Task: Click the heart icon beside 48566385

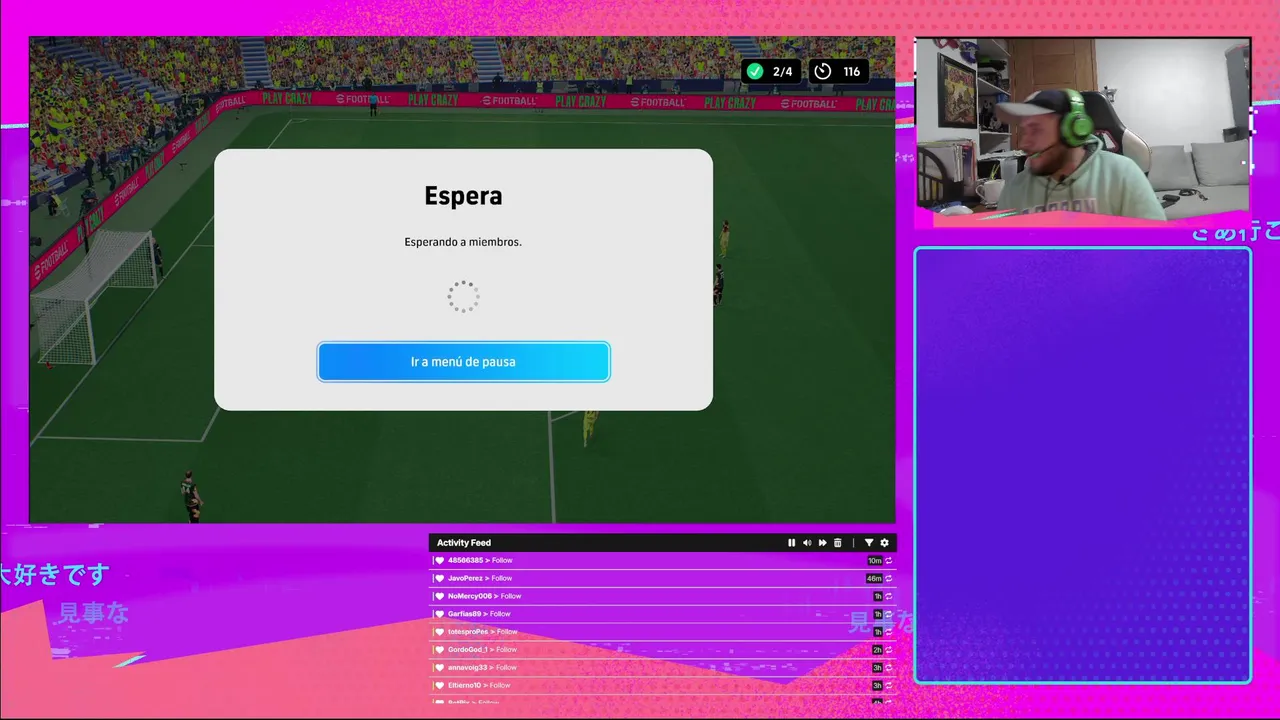Action: tap(439, 561)
